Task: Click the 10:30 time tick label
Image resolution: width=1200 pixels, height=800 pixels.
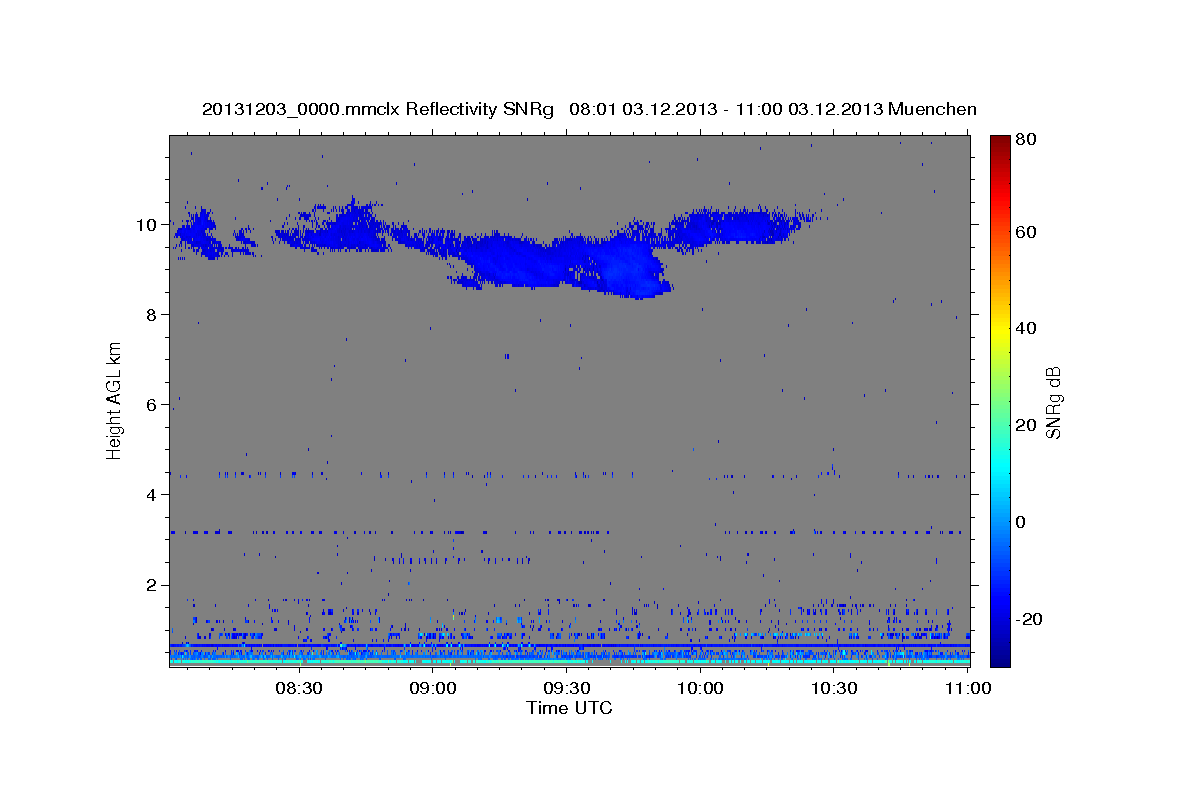Action: click(834, 688)
